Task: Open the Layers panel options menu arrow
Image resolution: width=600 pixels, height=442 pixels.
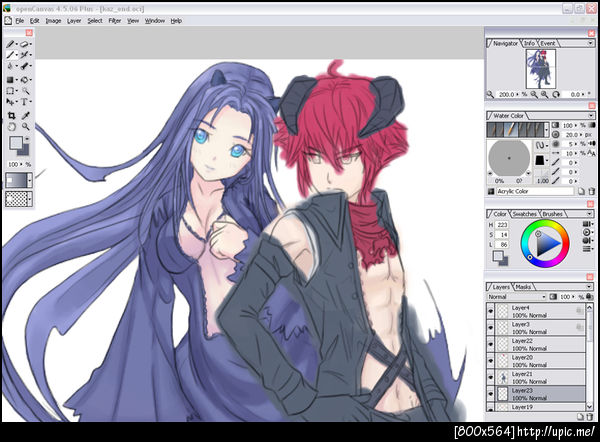Action: tap(590, 286)
